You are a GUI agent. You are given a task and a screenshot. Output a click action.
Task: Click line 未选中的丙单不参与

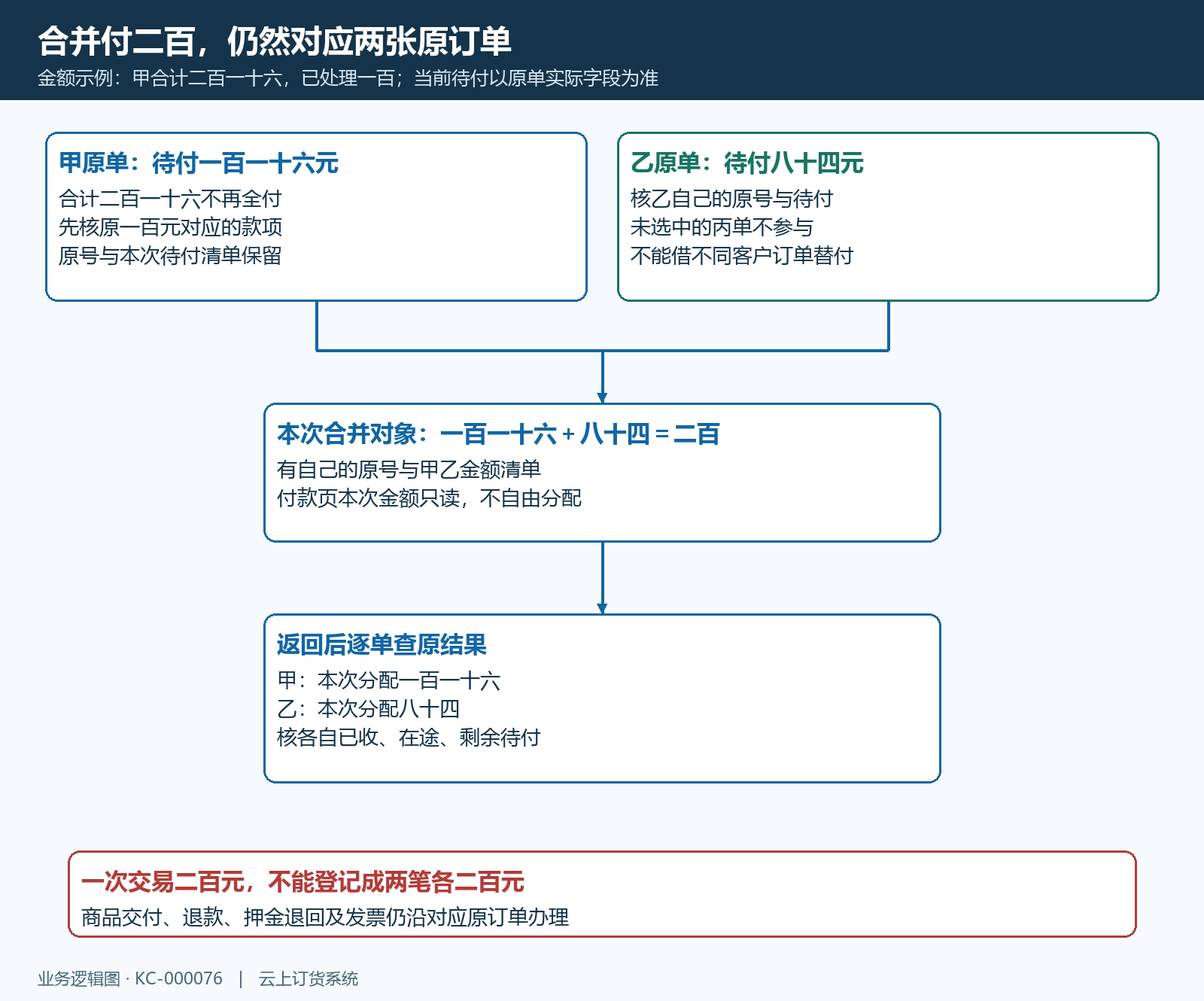[x=722, y=227]
